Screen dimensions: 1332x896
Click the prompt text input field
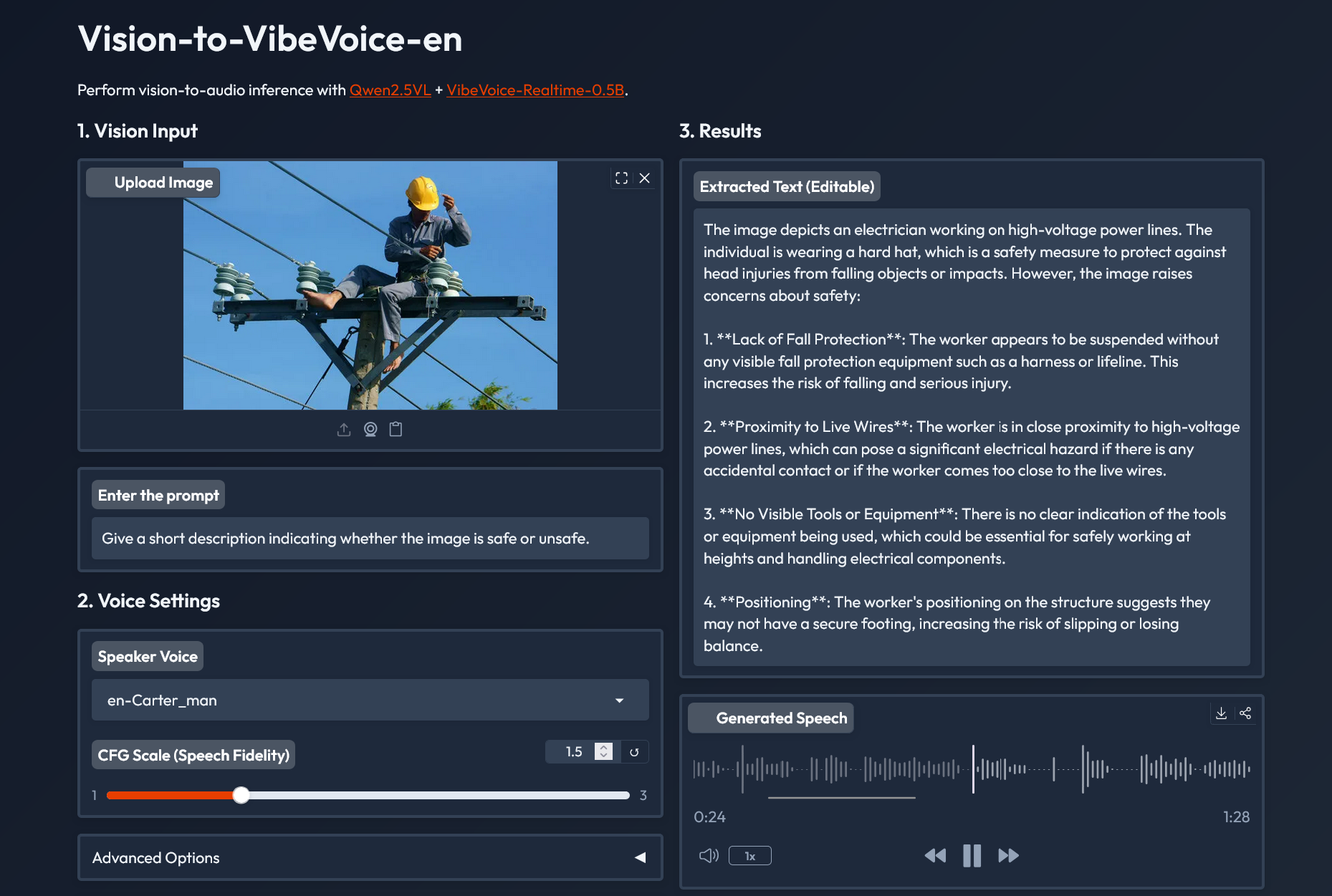370,539
